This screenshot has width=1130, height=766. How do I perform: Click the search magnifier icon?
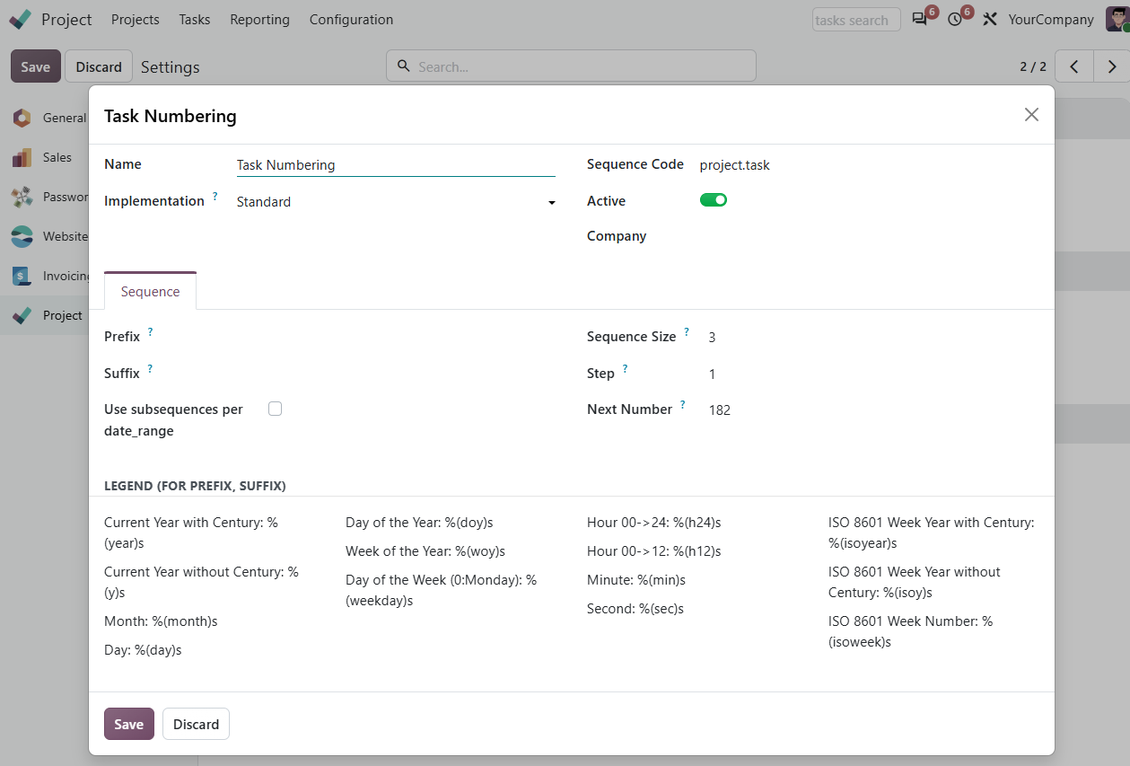click(x=404, y=66)
